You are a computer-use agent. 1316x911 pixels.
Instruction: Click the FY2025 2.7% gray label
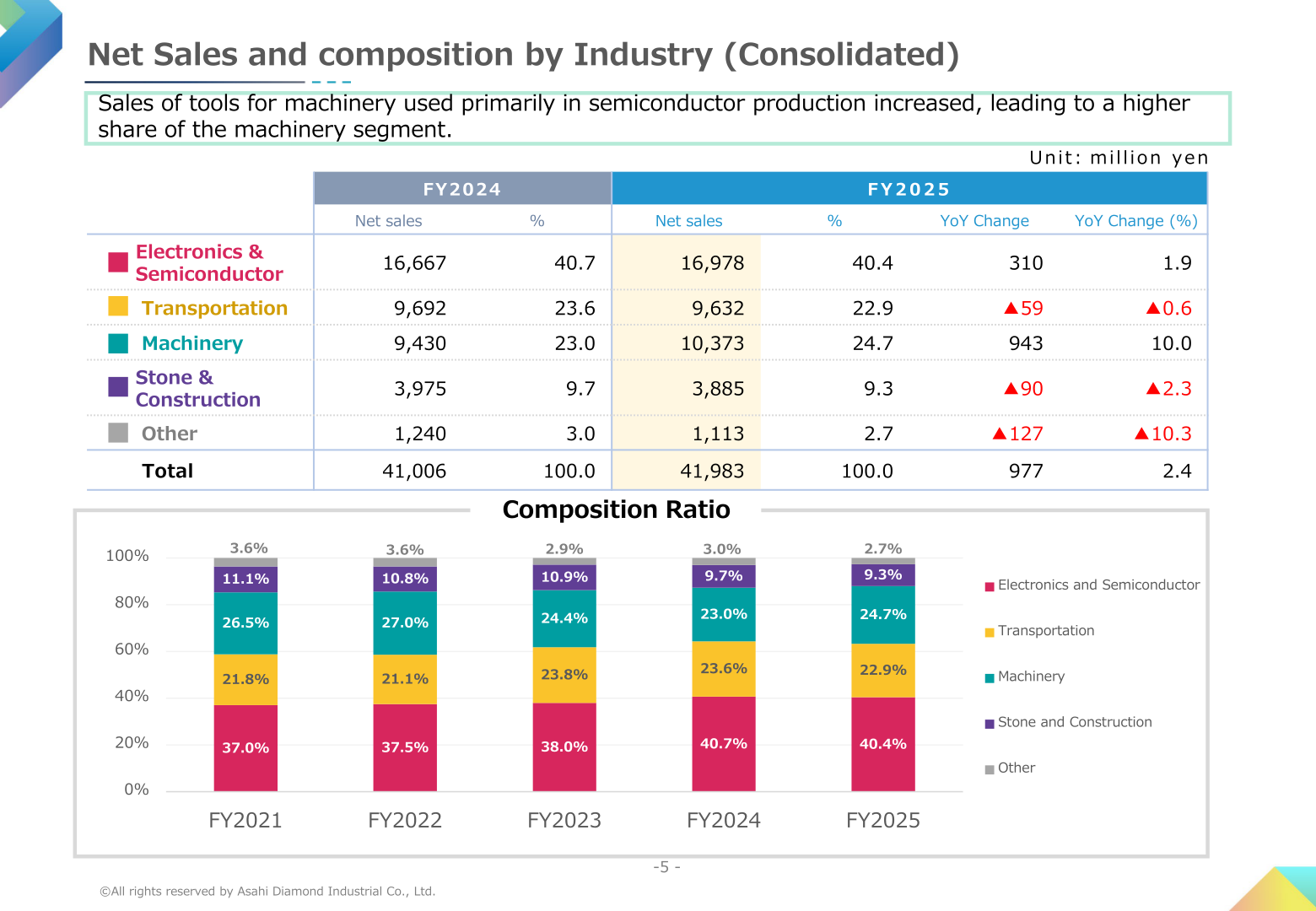883,549
